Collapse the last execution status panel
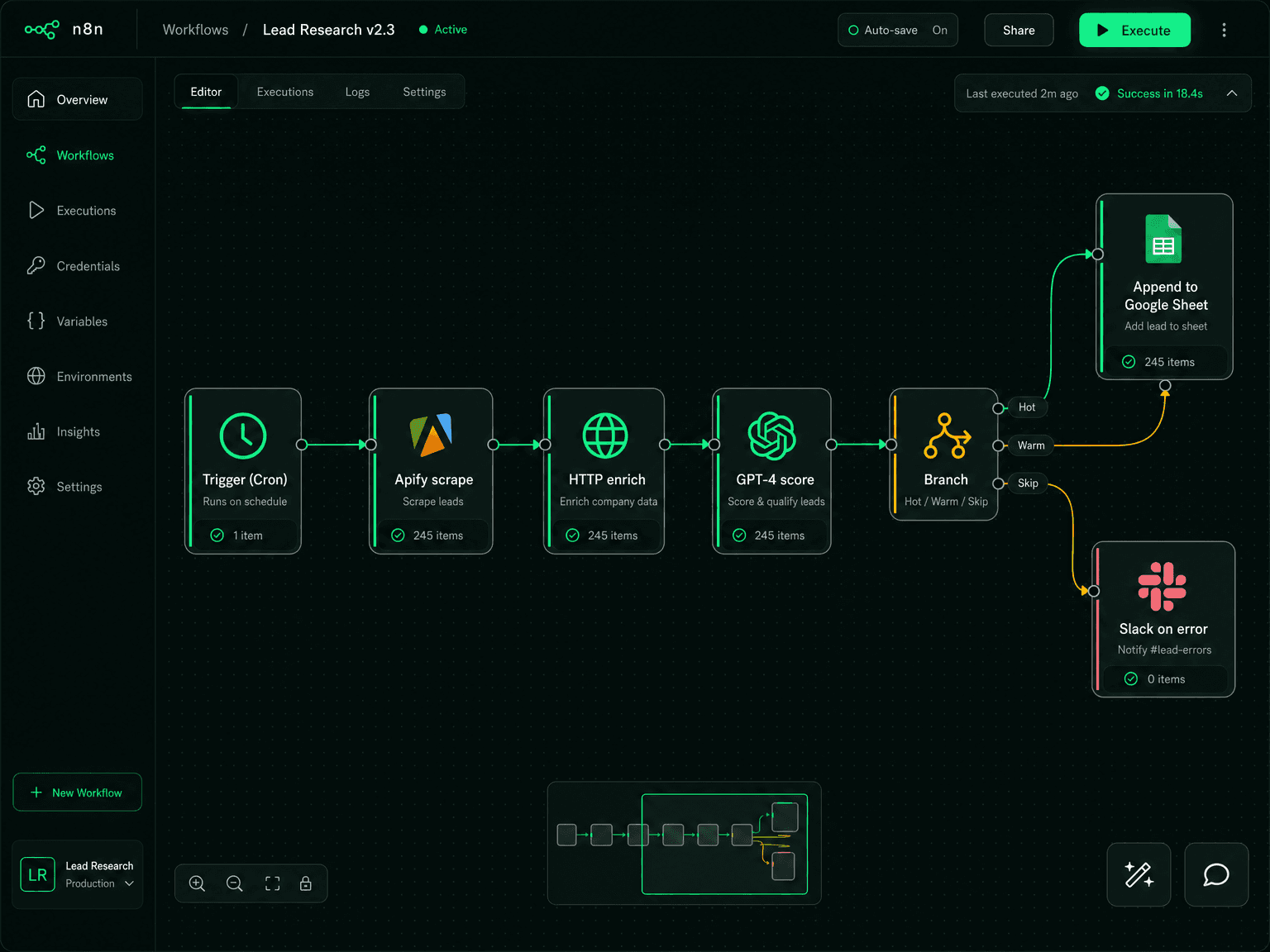The width and height of the screenshot is (1270, 952). [x=1232, y=93]
